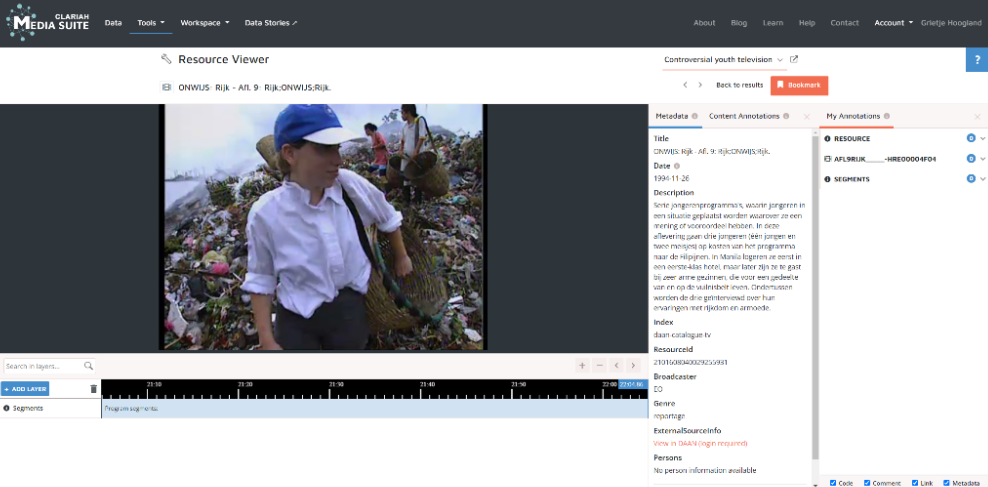Viewport: 988px width, 487px height.
Task: Uncheck the Metadata checkbox
Action: (946, 483)
